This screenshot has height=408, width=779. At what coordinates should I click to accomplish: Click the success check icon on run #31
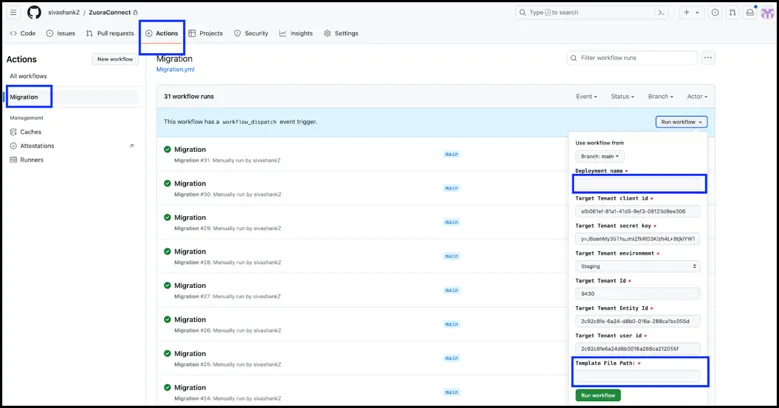[x=167, y=150]
